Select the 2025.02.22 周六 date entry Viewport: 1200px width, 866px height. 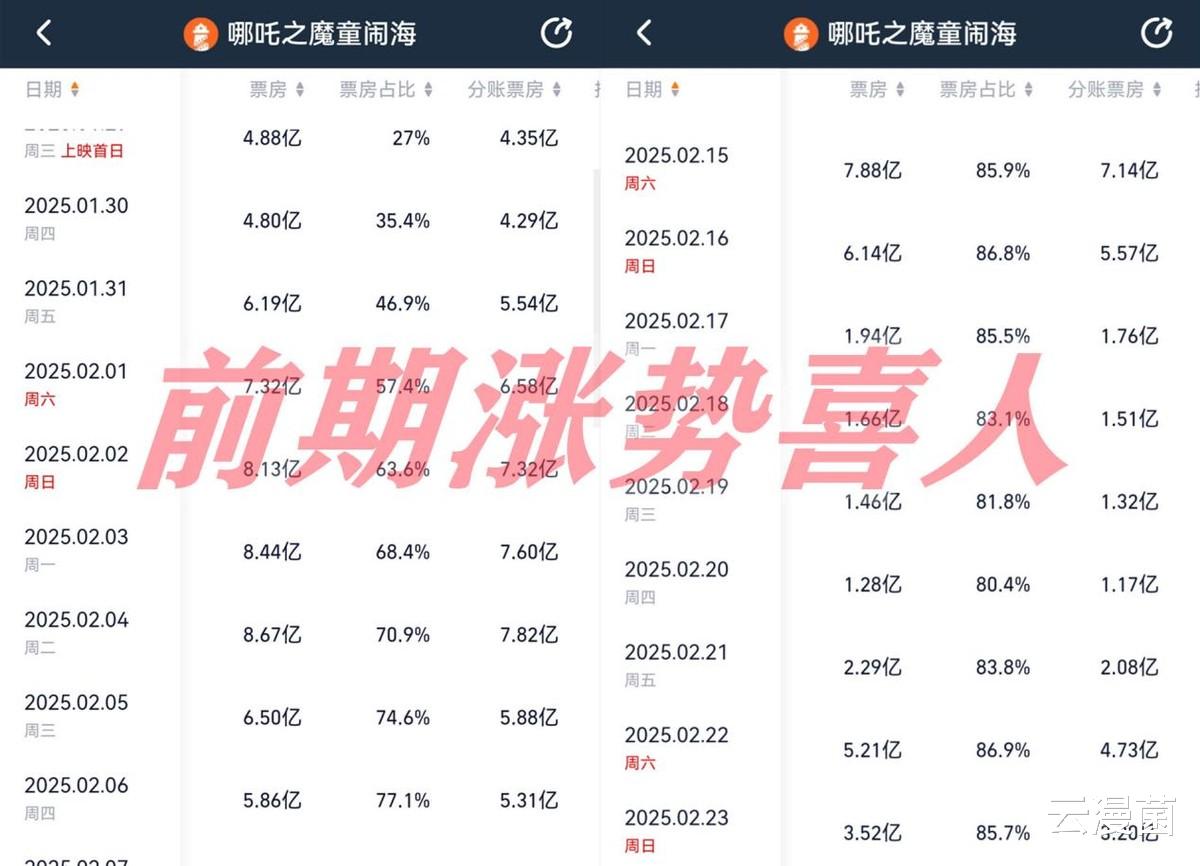click(677, 748)
